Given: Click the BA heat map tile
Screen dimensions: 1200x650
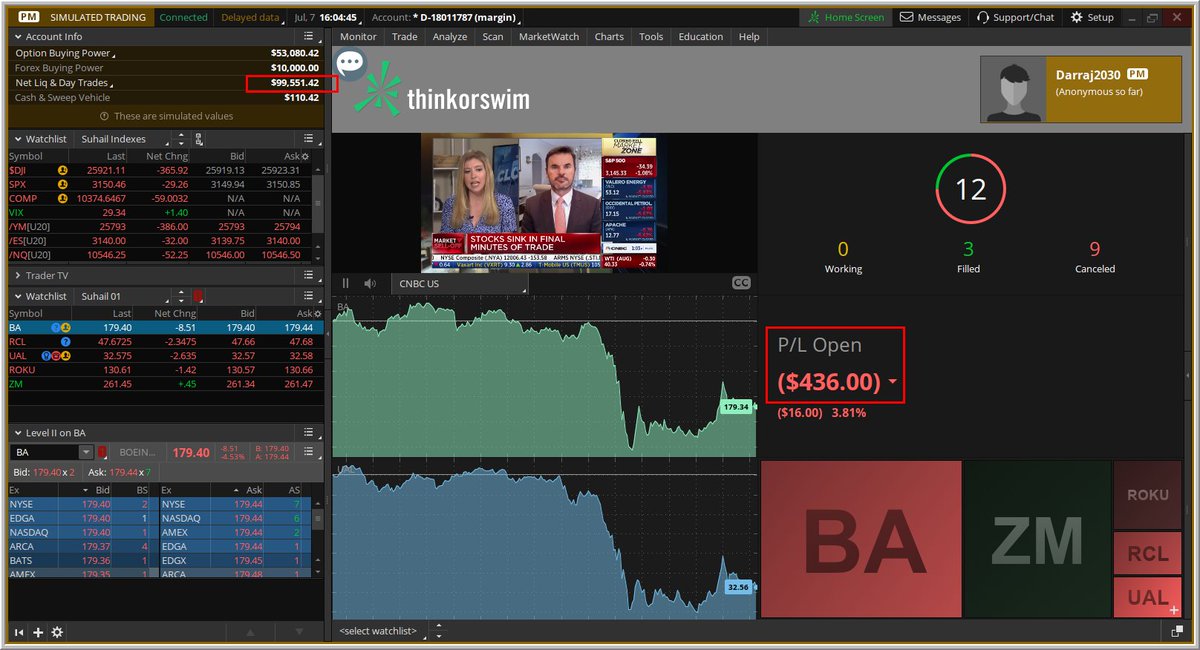Looking at the screenshot, I should [x=861, y=539].
